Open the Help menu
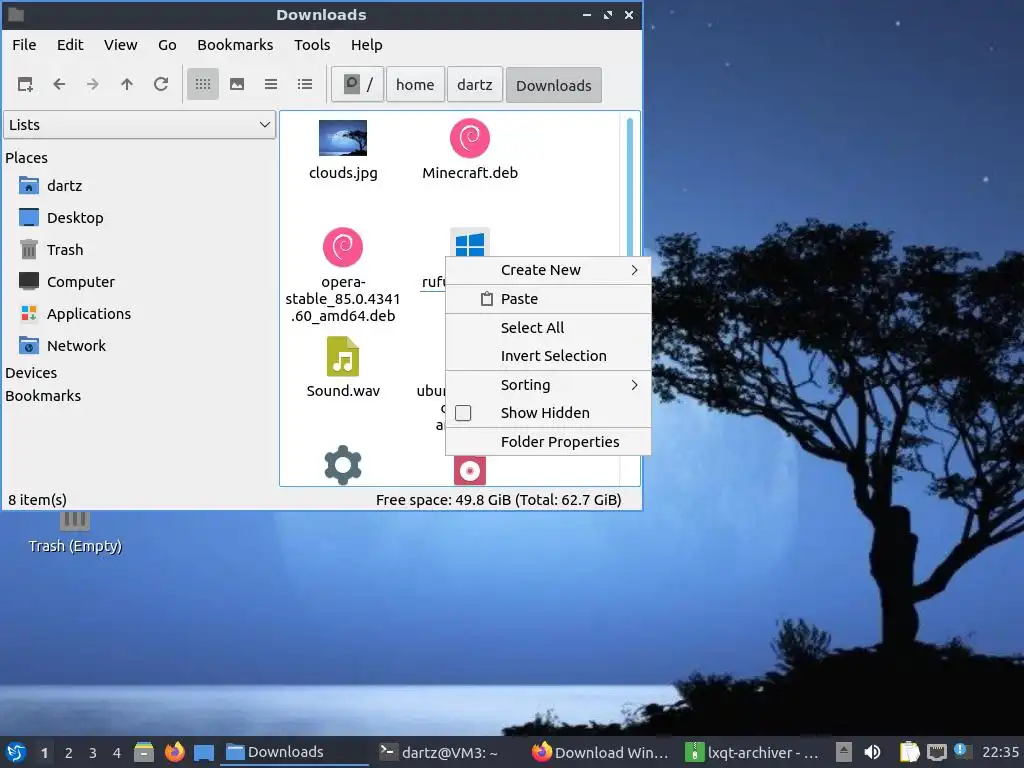 click(x=366, y=45)
